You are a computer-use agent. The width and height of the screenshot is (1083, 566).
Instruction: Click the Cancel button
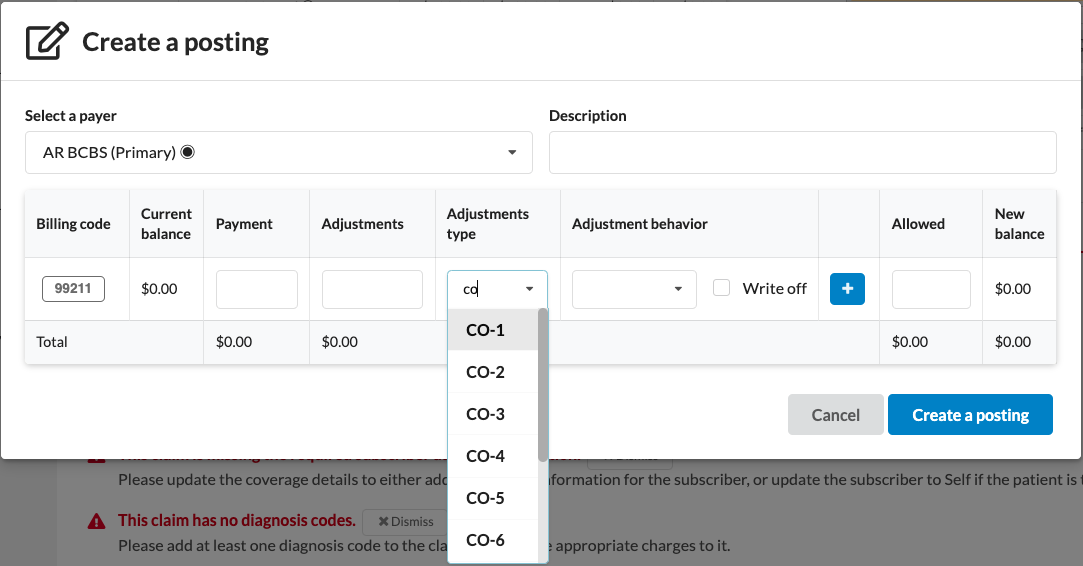click(835, 415)
